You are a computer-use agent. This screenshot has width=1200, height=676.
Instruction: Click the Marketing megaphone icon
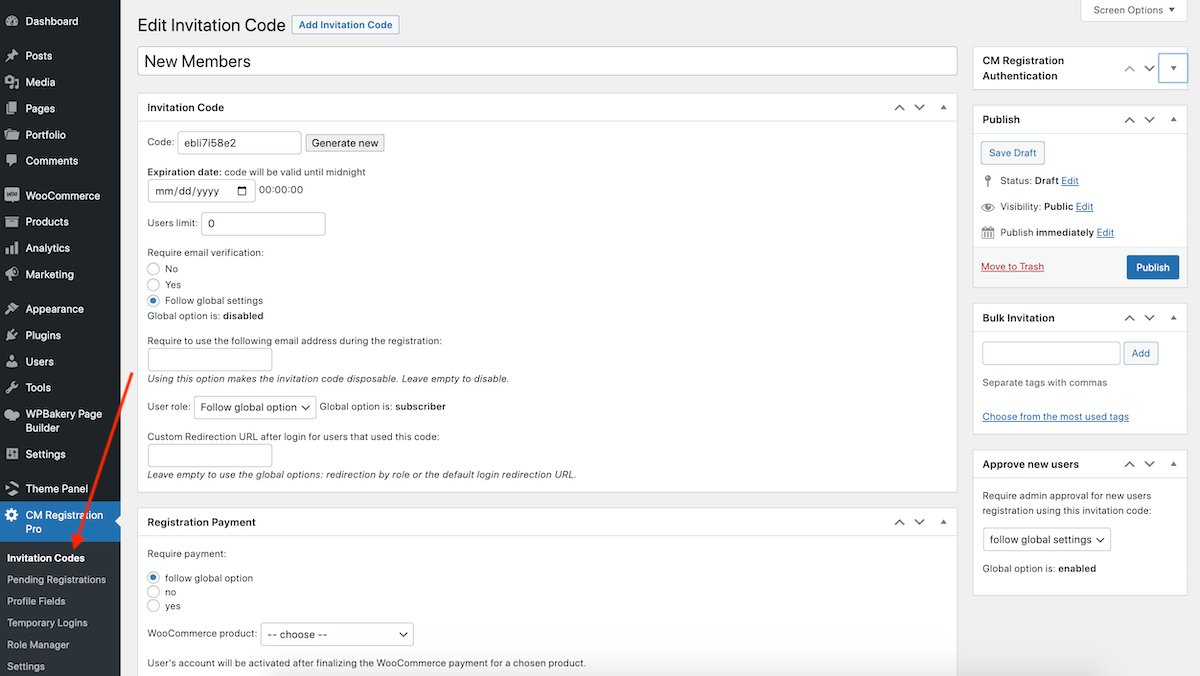coord(12,274)
